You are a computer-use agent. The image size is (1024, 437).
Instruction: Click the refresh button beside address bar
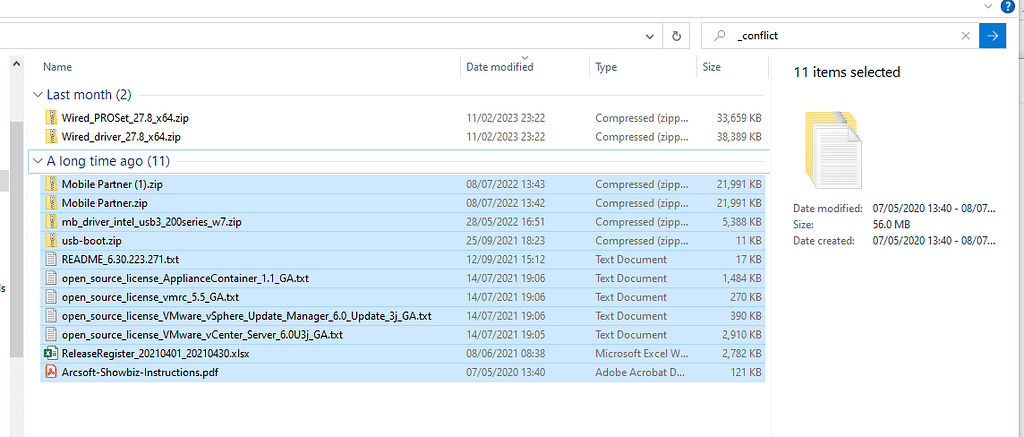(x=677, y=35)
